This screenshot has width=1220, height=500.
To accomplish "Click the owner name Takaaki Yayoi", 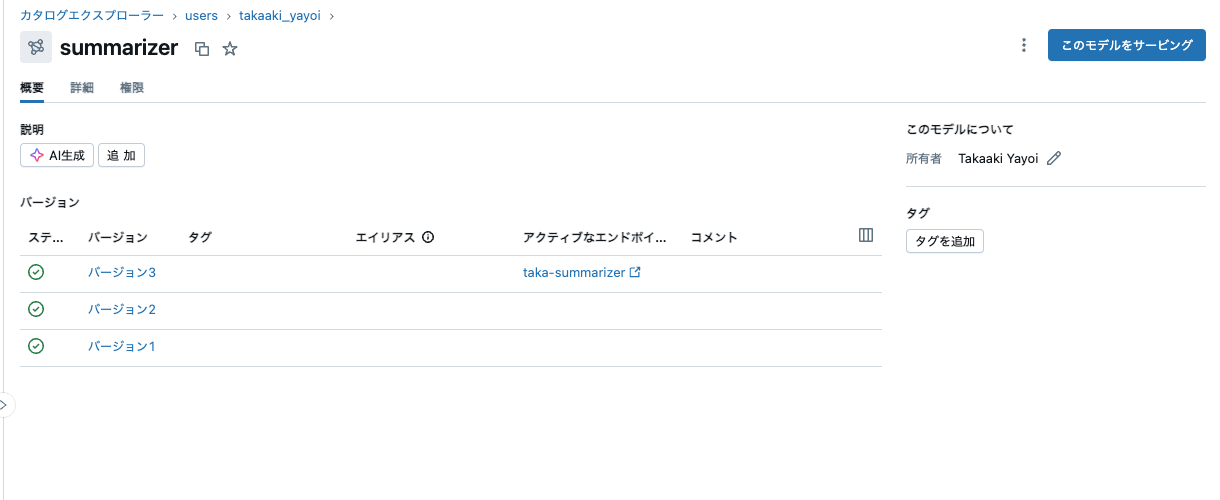I will pos(998,158).
